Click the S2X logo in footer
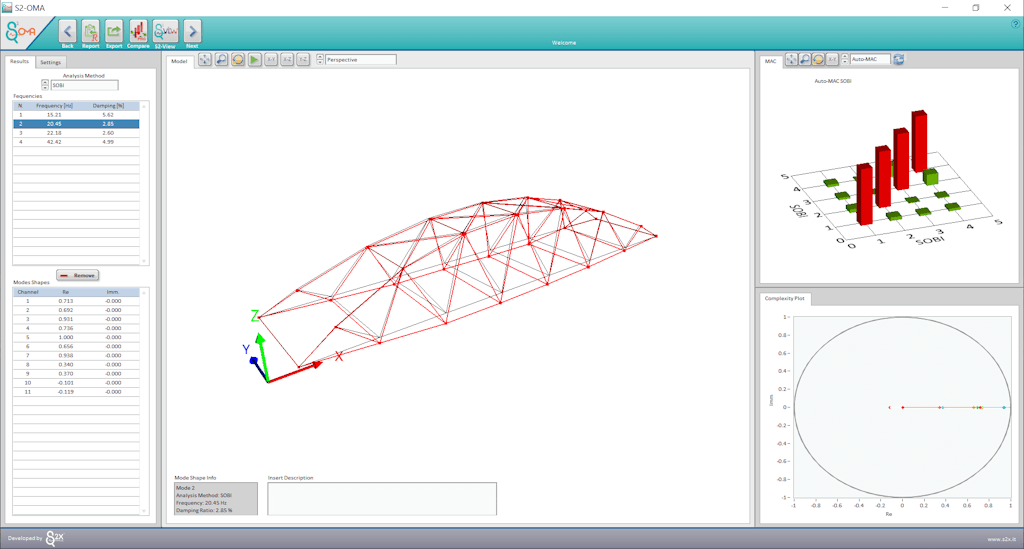 pyautogui.click(x=55, y=538)
